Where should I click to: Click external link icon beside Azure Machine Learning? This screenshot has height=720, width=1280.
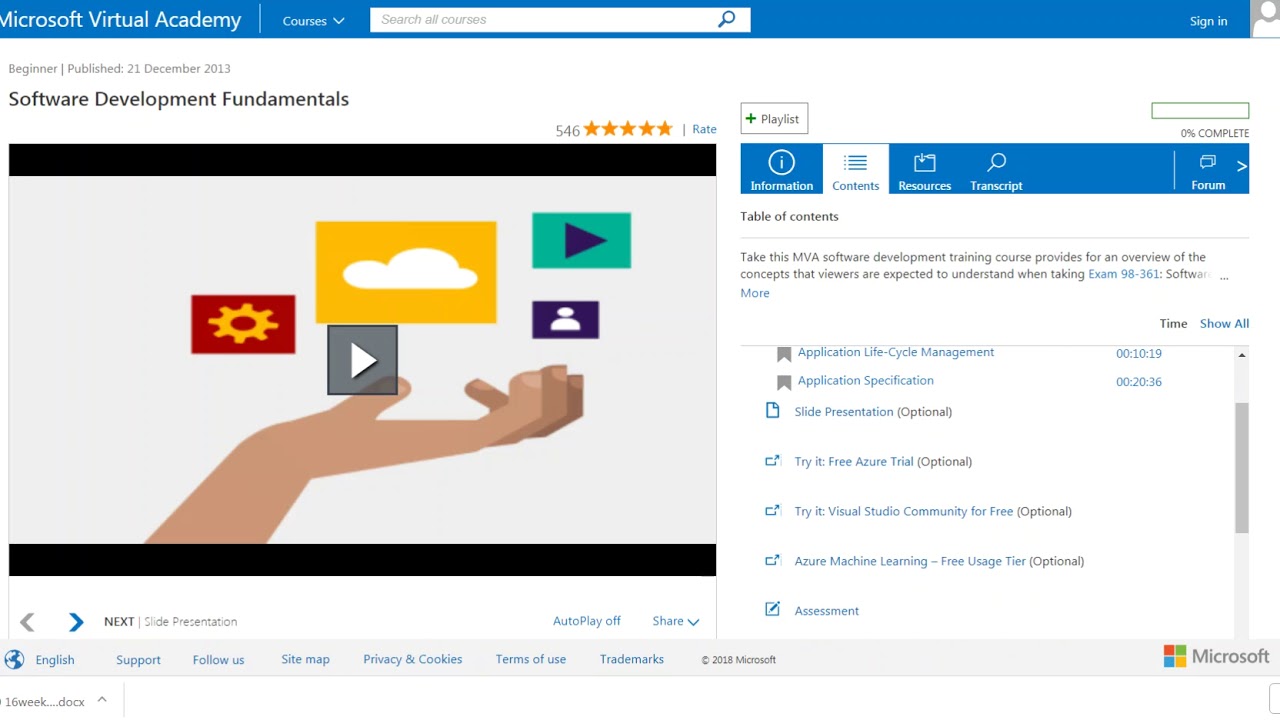tap(772, 561)
